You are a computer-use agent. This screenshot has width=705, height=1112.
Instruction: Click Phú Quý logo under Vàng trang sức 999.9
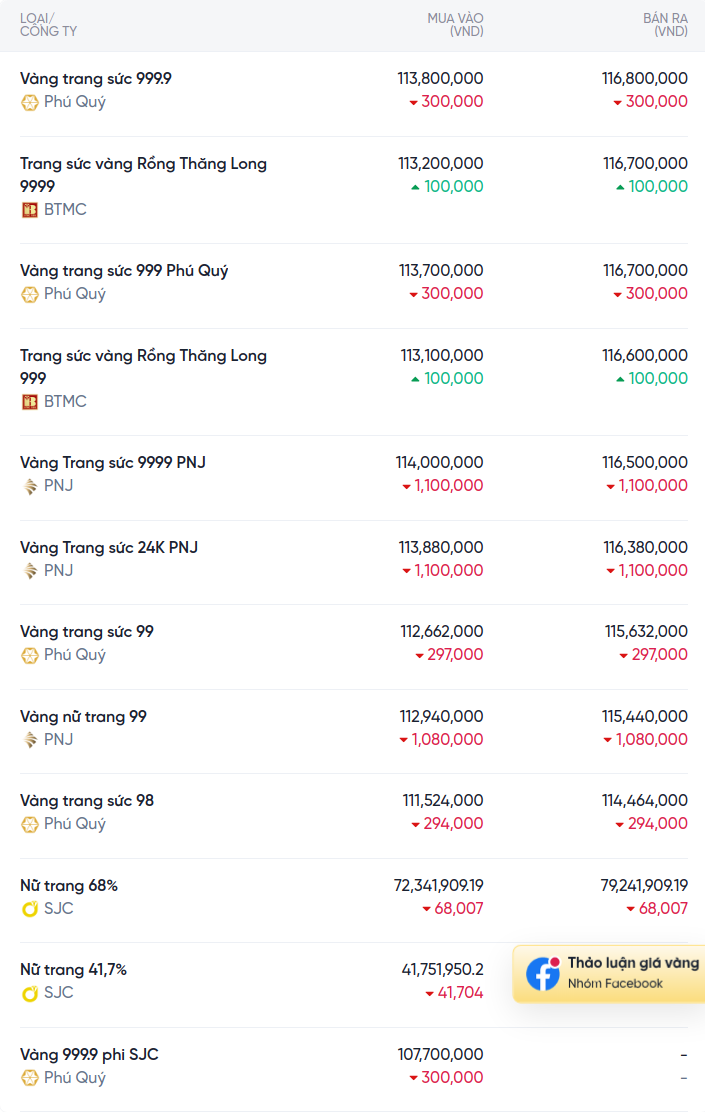(30, 102)
